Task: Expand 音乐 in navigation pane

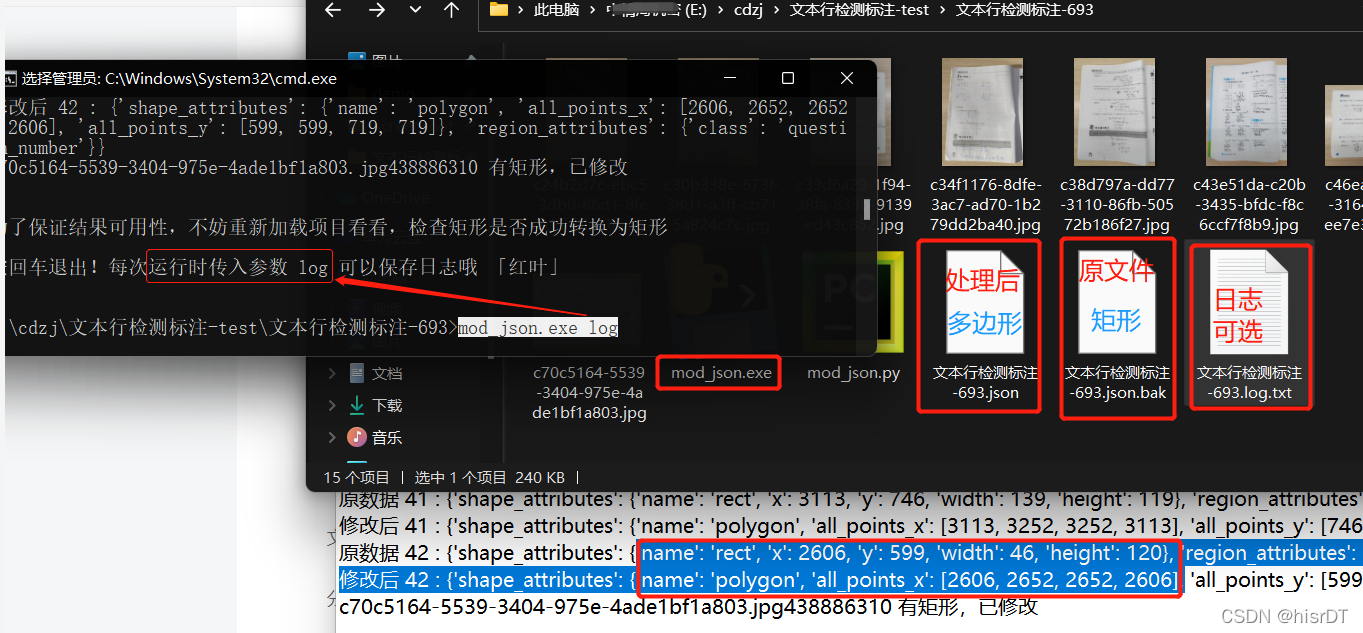Action: point(333,437)
